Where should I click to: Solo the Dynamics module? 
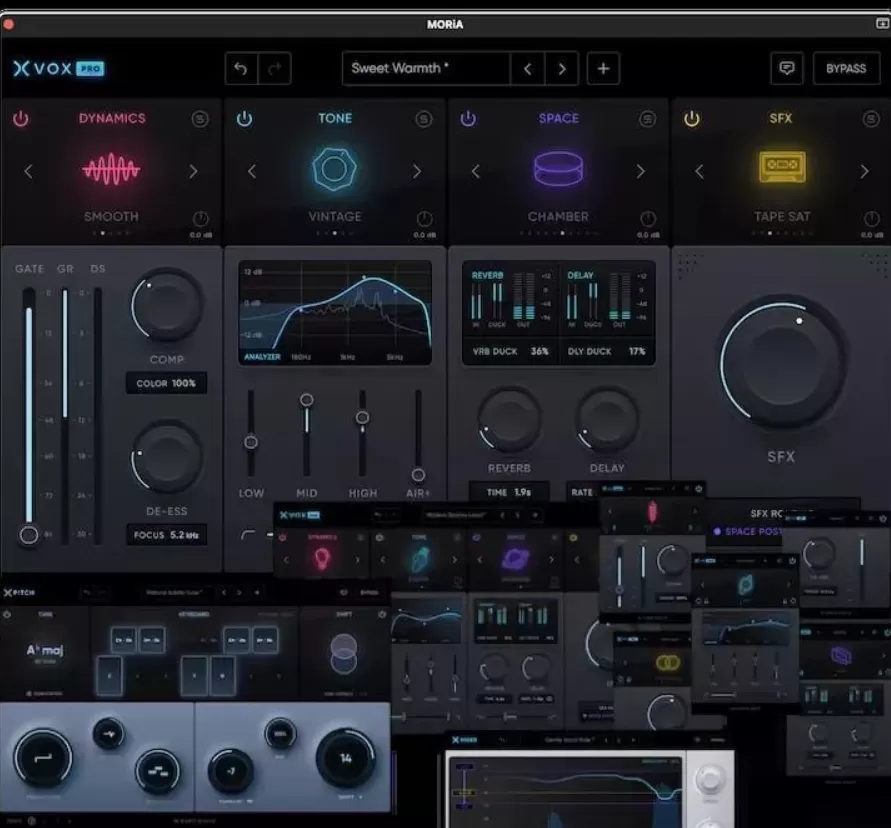tap(199, 119)
